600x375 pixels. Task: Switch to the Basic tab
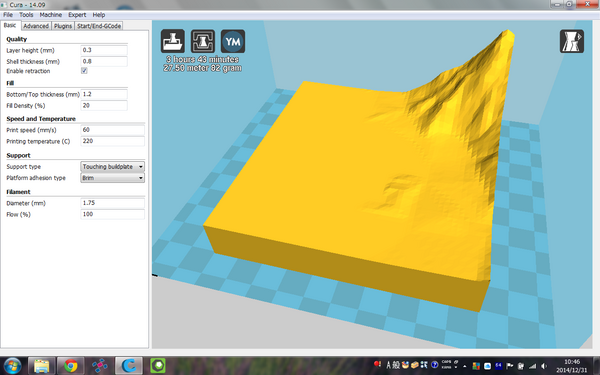pyautogui.click(x=10, y=25)
